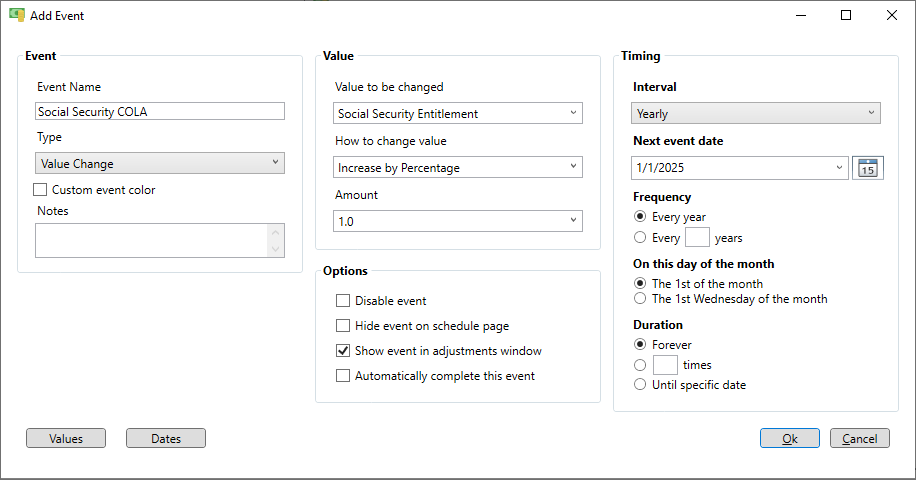Click the Event Name text field
The image size is (916, 480).
160,112
